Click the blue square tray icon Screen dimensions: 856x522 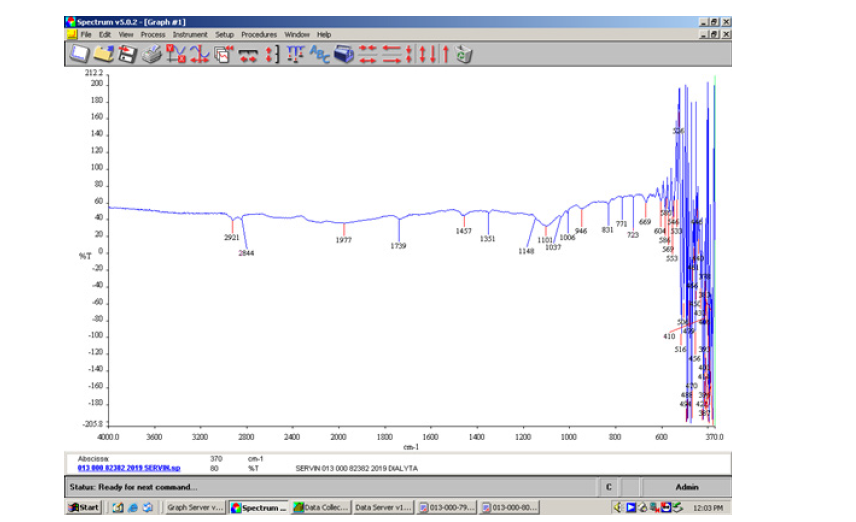coord(631,507)
